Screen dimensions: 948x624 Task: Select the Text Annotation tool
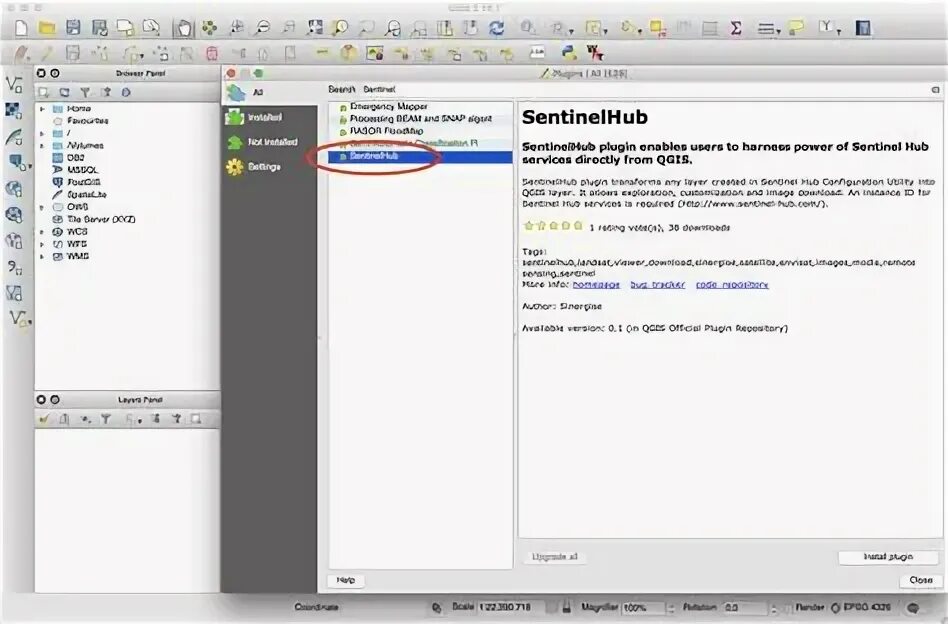pos(825,27)
